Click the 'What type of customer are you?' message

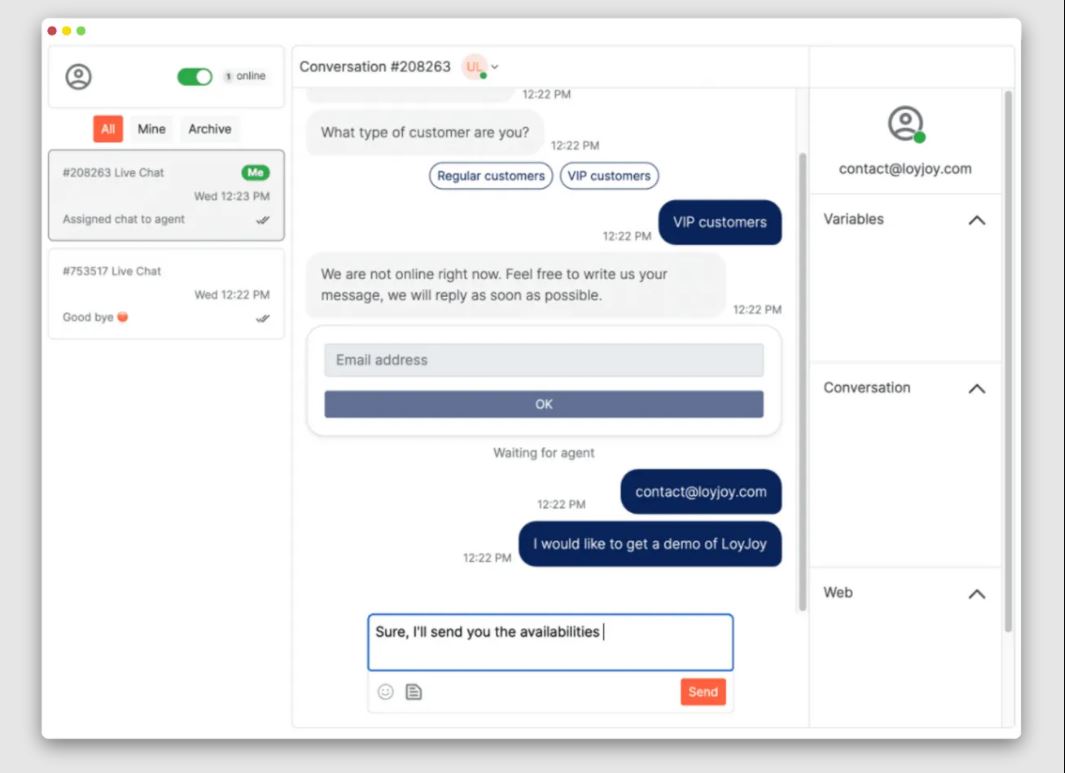425,132
